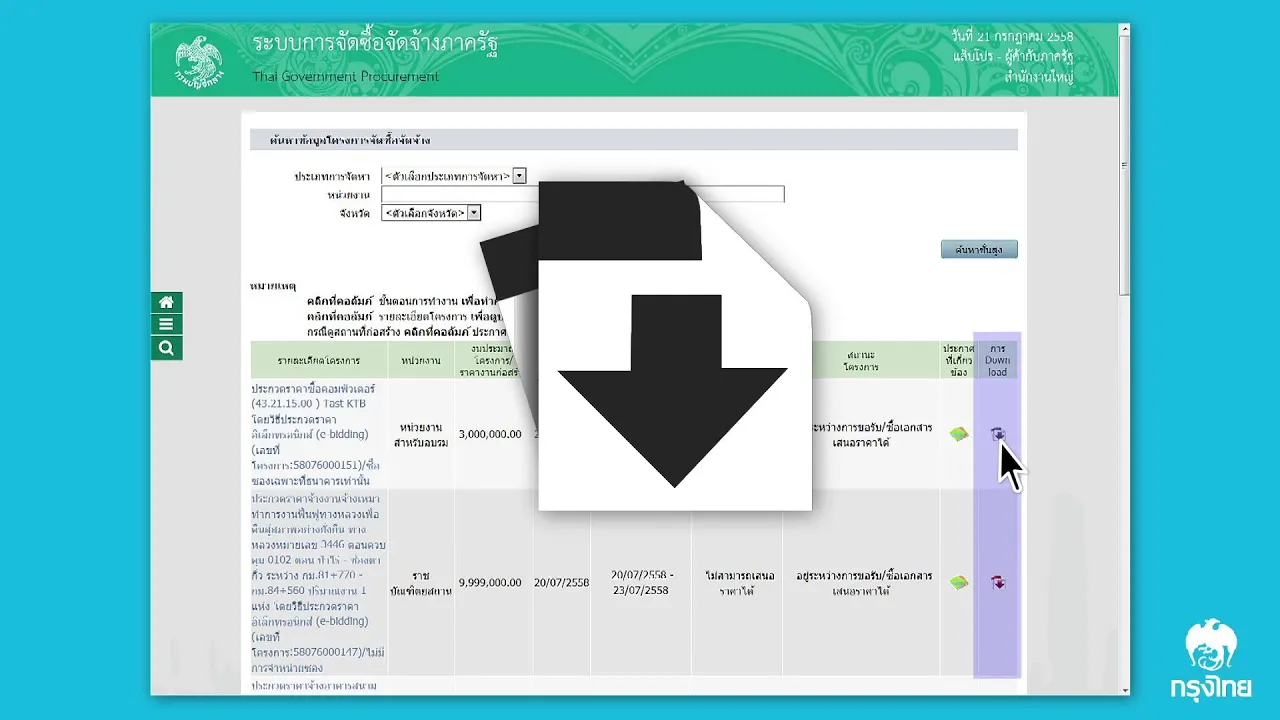This screenshot has width=1280, height=720.
Task: Click the page scrollbar down arrow
Action: point(1125,689)
